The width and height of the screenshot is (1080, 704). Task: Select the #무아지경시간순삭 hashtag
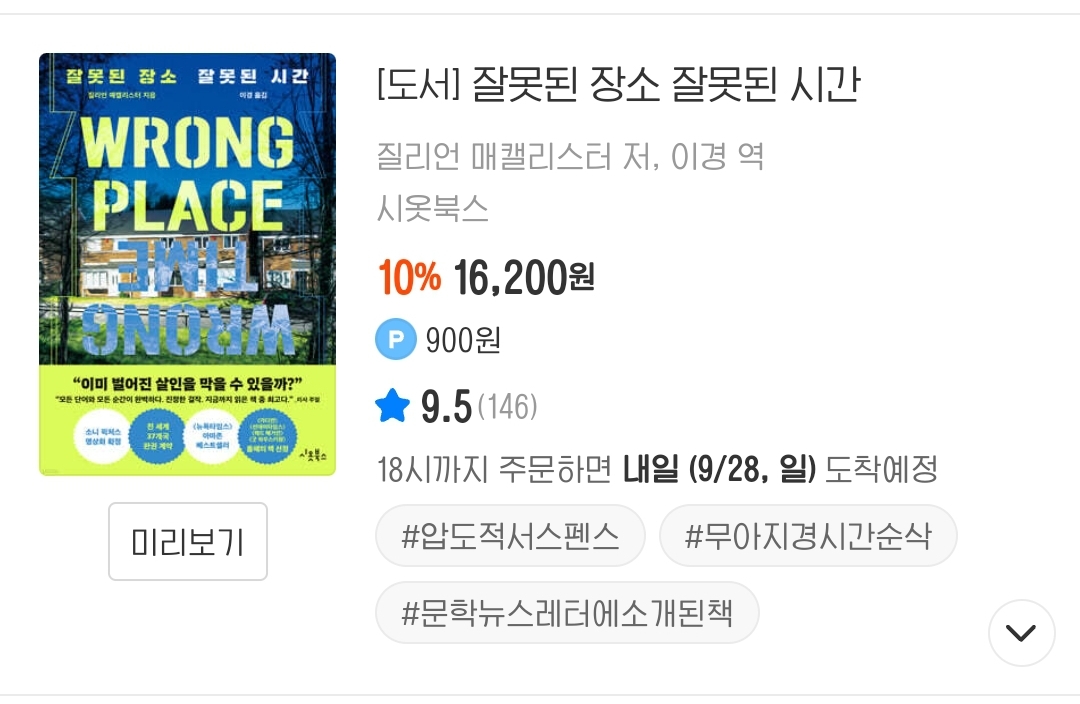coord(807,537)
